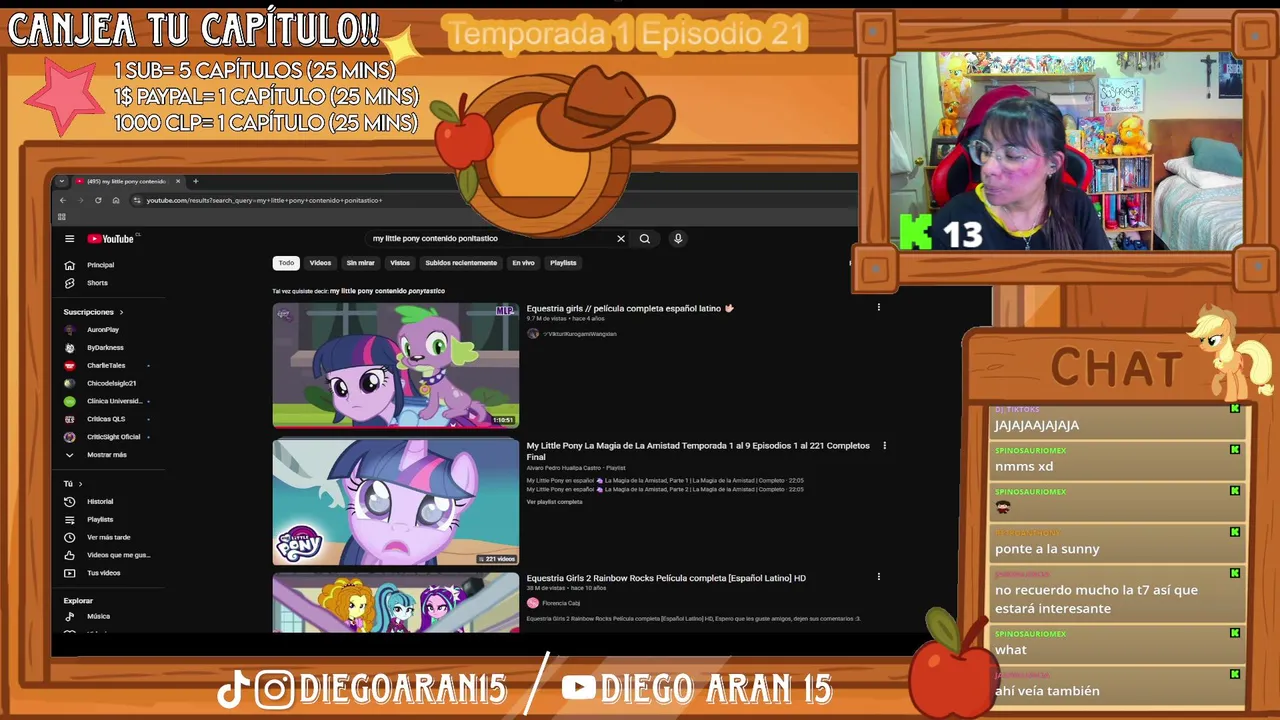Reload the page with the refresh icon

coord(98,200)
